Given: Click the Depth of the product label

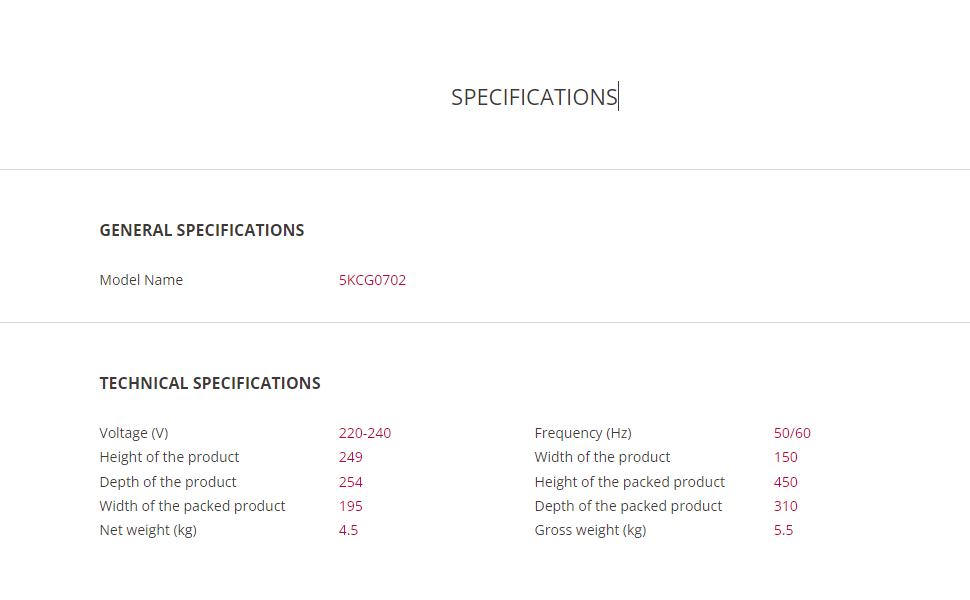Looking at the screenshot, I should 168,482.
